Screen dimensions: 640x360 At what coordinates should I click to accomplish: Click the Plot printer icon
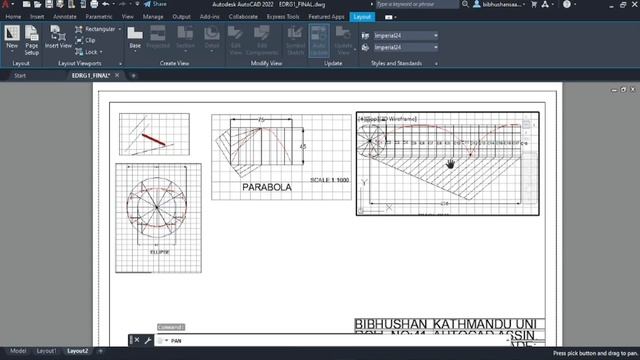pyautogui.click(x=94, y=4)
